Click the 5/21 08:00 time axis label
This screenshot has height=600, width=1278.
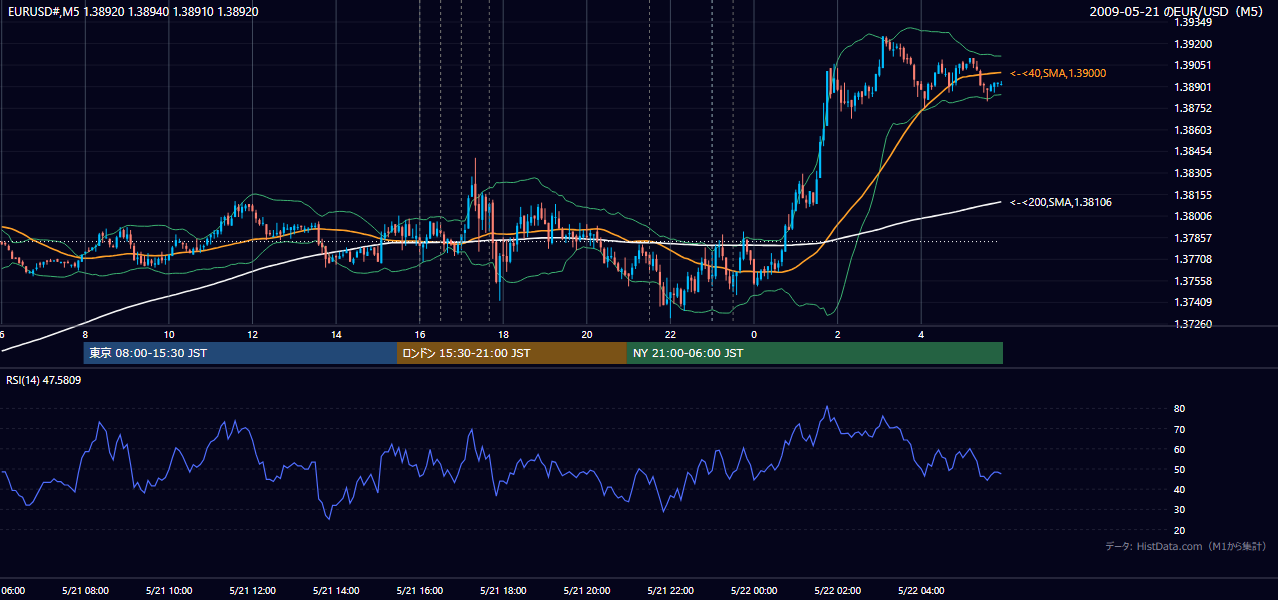(x=85, y=590)
